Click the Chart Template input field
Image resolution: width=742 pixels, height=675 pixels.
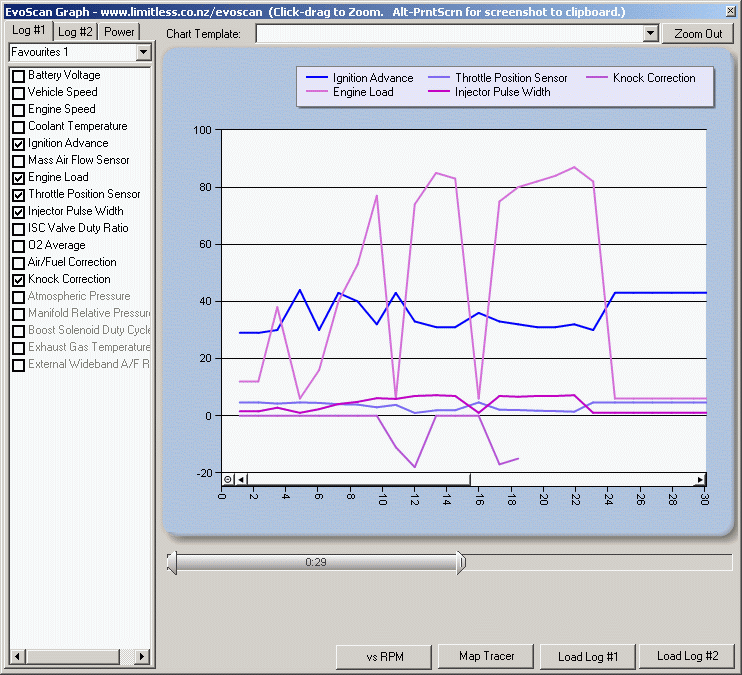click(x=450, y=34)
